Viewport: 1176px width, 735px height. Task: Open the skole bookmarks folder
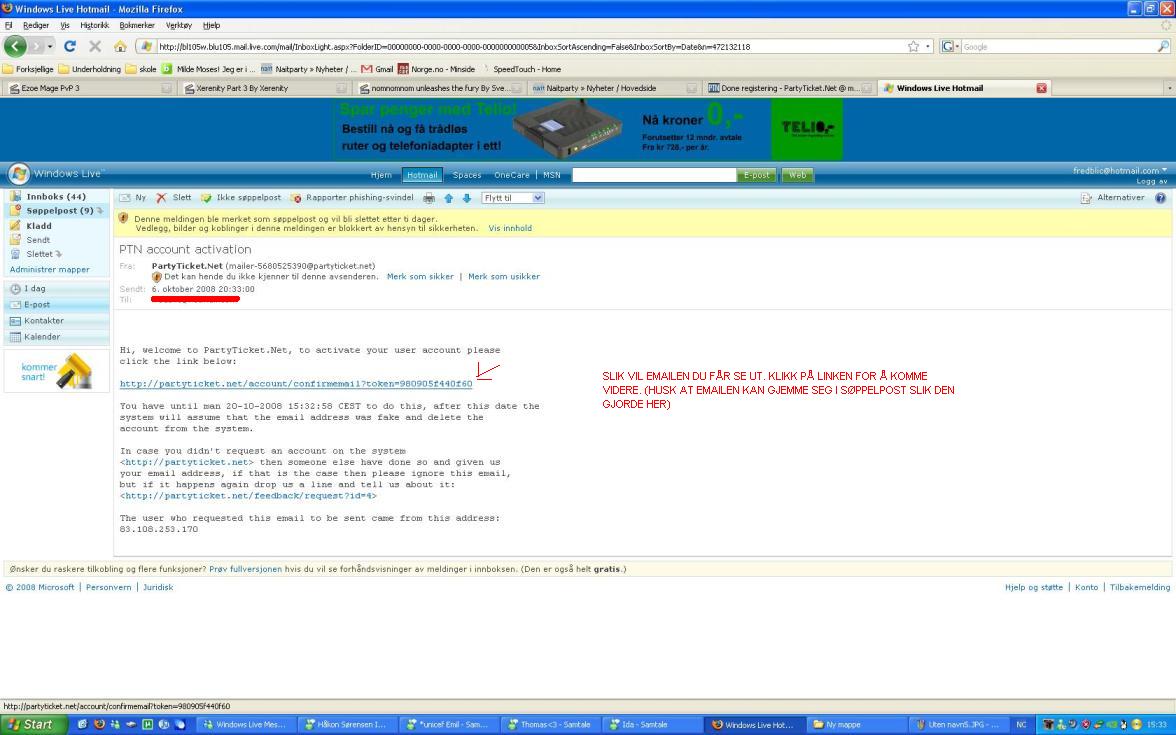(x=141, y=69)
